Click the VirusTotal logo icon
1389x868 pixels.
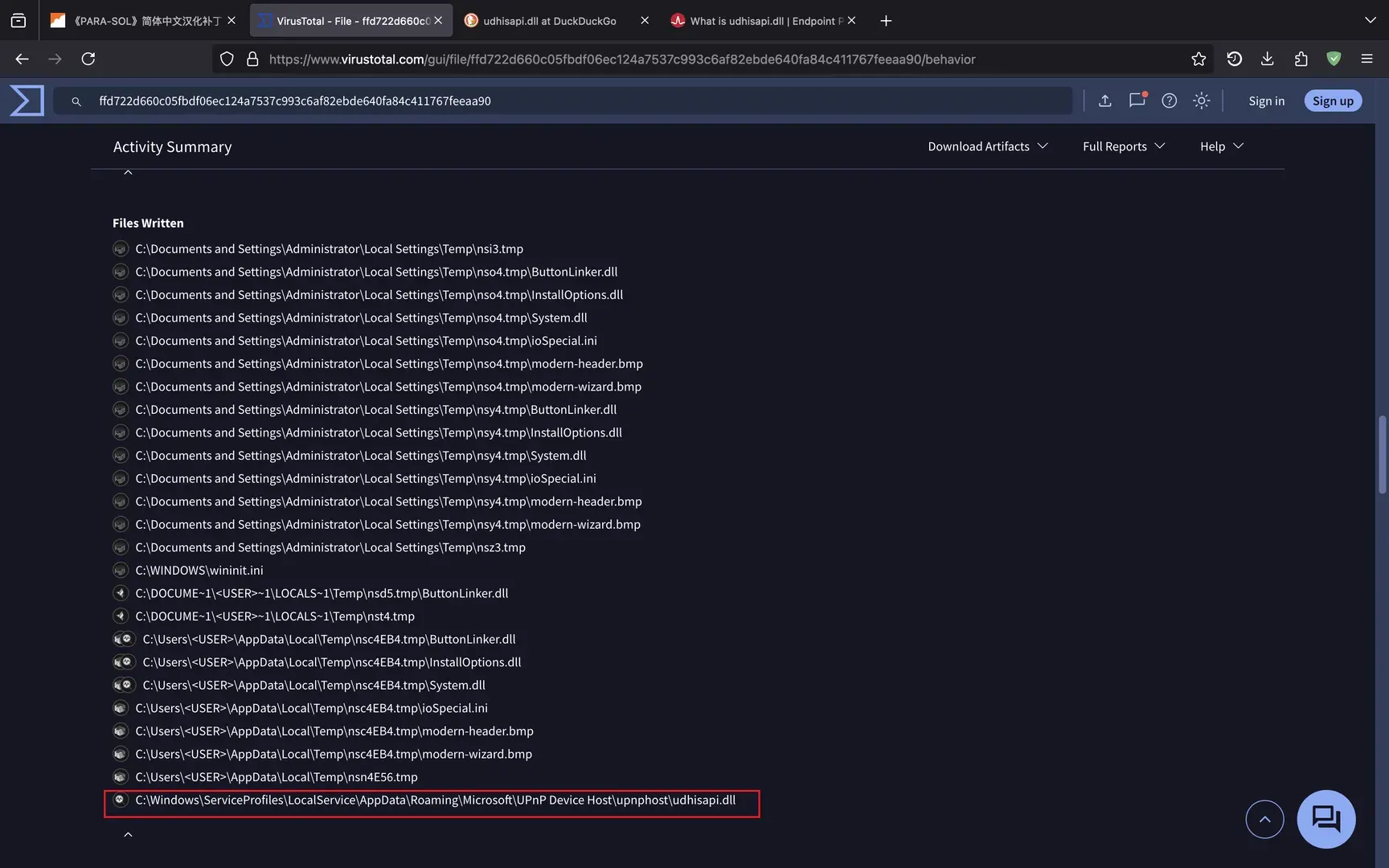tap(27, 100)
